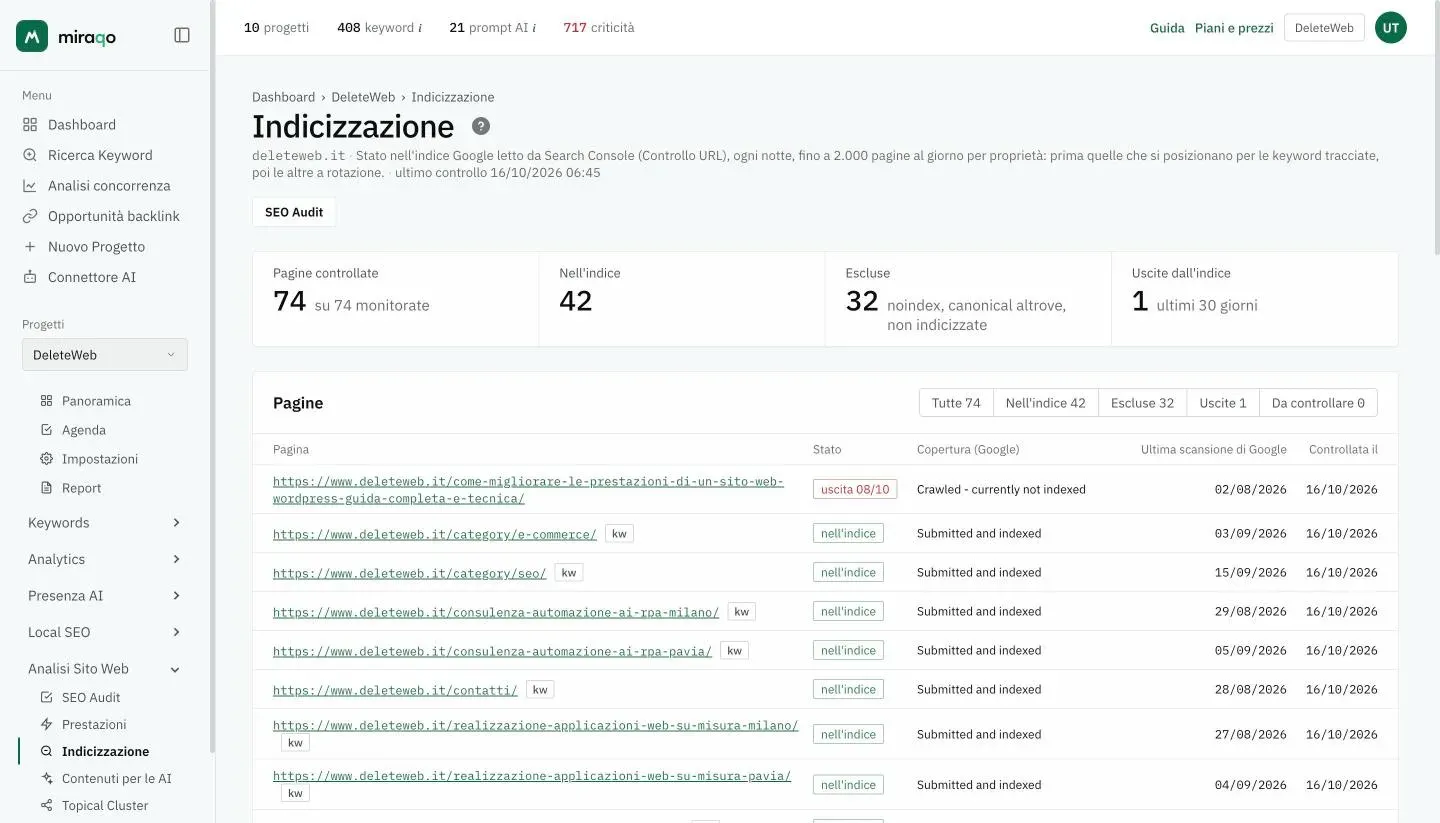The width and height of the screenshot is (1440, 823).
Task: Expand the Local SEO sidebar section
Action: coord(105,633)
